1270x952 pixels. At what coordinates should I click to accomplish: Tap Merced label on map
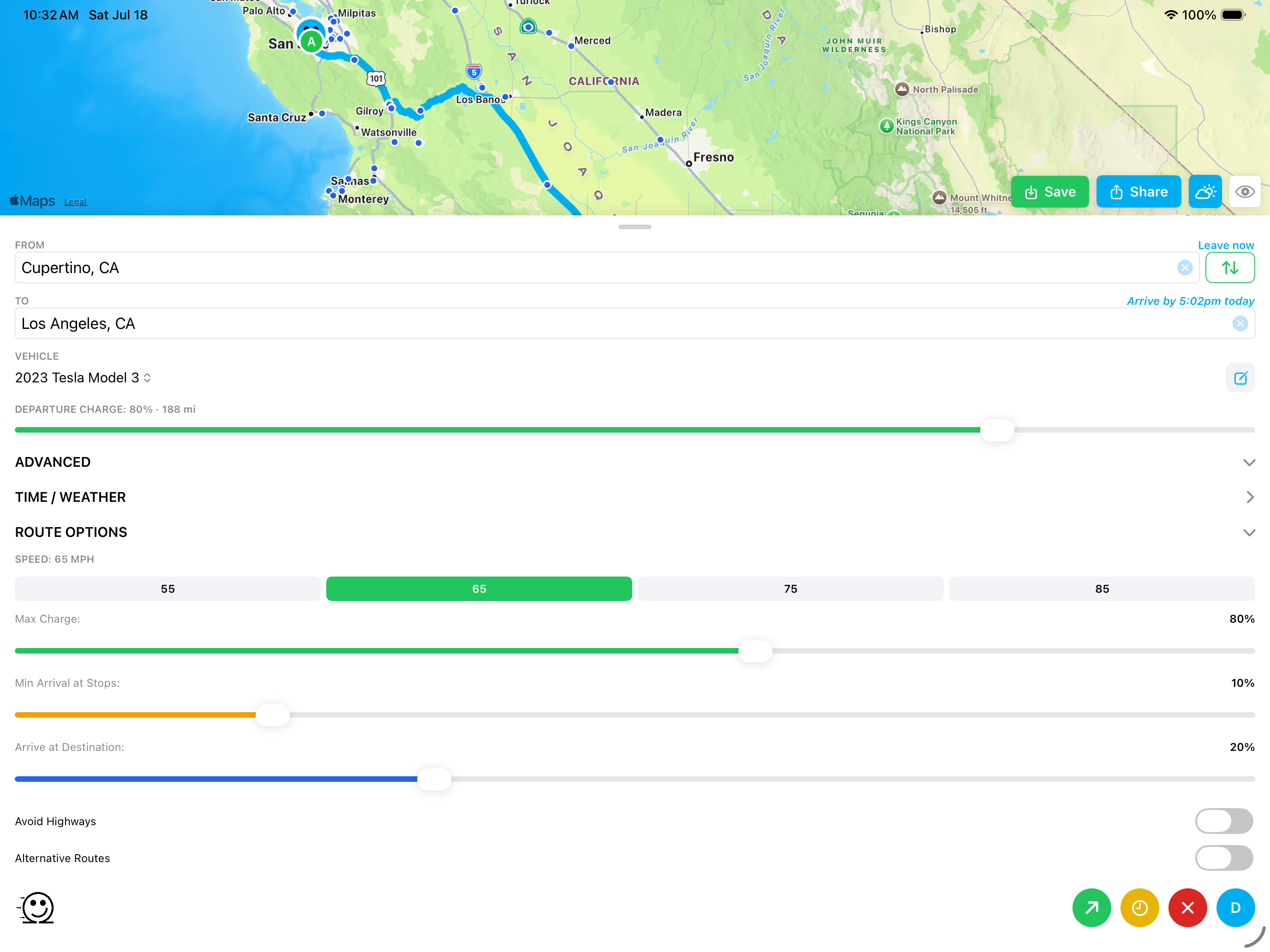[593, 41]
